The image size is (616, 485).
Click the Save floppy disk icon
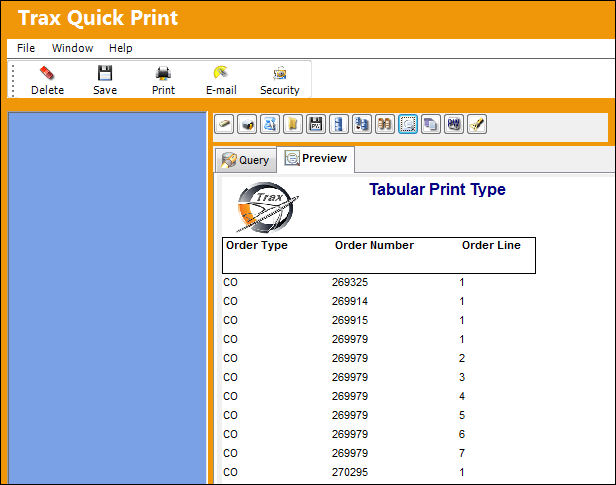(105, 73)
